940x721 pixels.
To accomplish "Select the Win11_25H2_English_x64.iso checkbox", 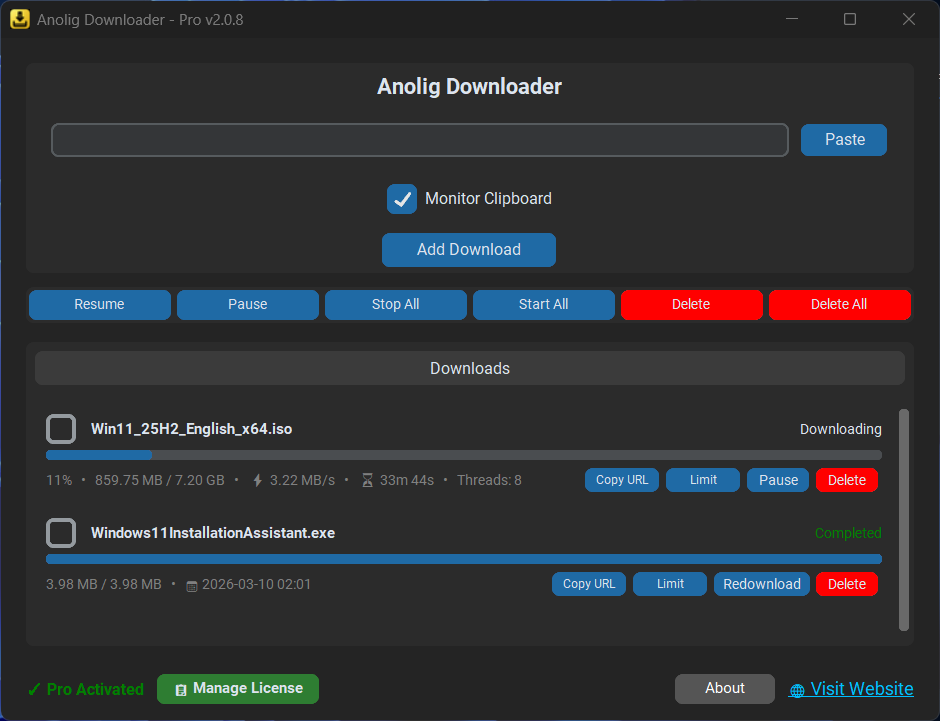I will point(60,428).
